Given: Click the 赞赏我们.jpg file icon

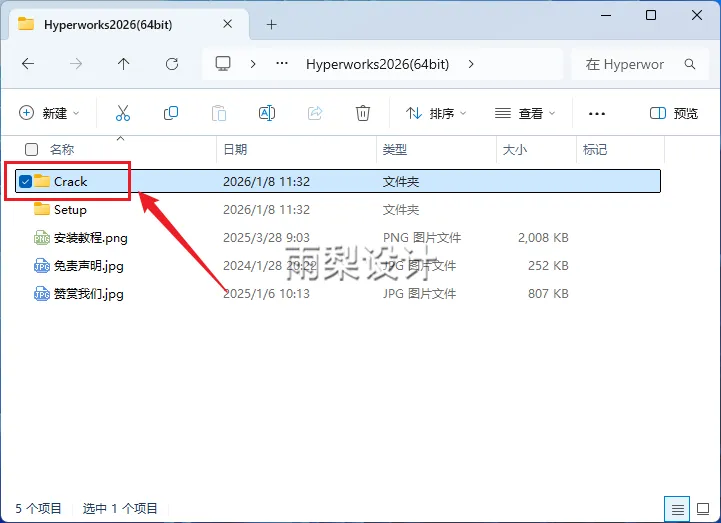Looking at the screenshot, I should point(42,294).
